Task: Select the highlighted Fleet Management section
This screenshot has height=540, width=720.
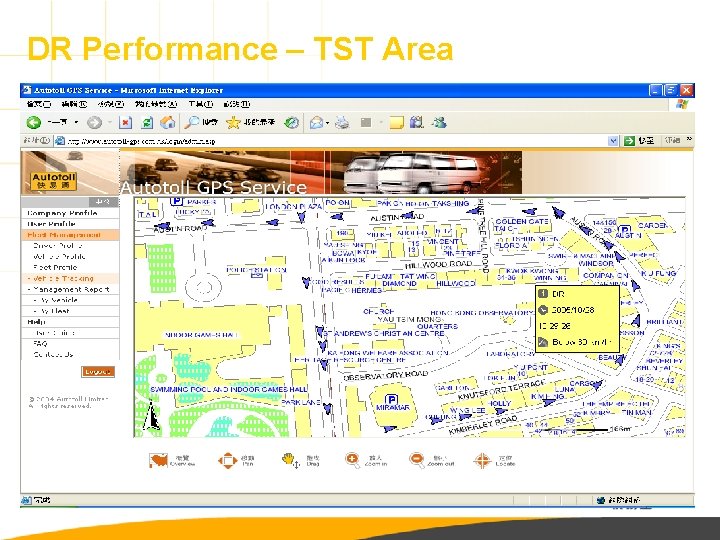Action: pyautogui.click(x=70, y=235)
